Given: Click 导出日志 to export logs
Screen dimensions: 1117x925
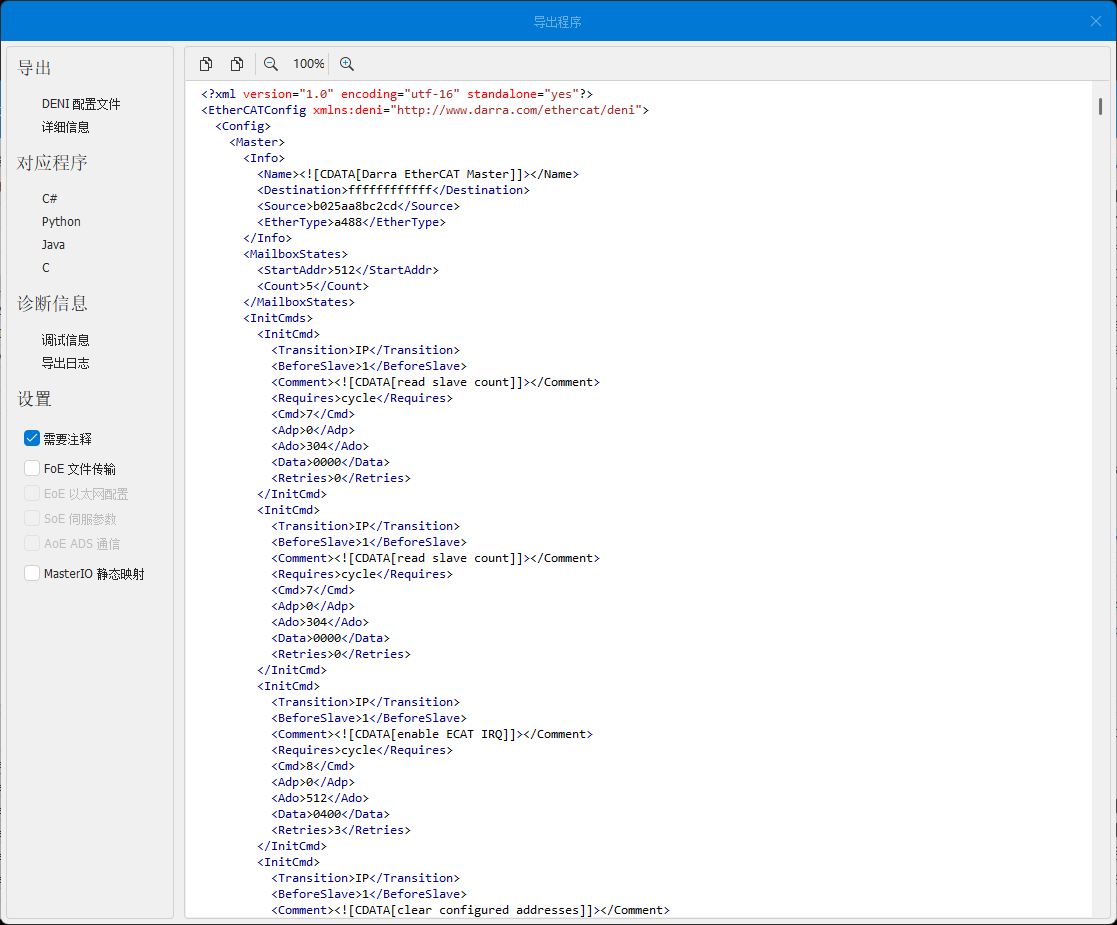Looking at the screenshot, I should 66,363.
